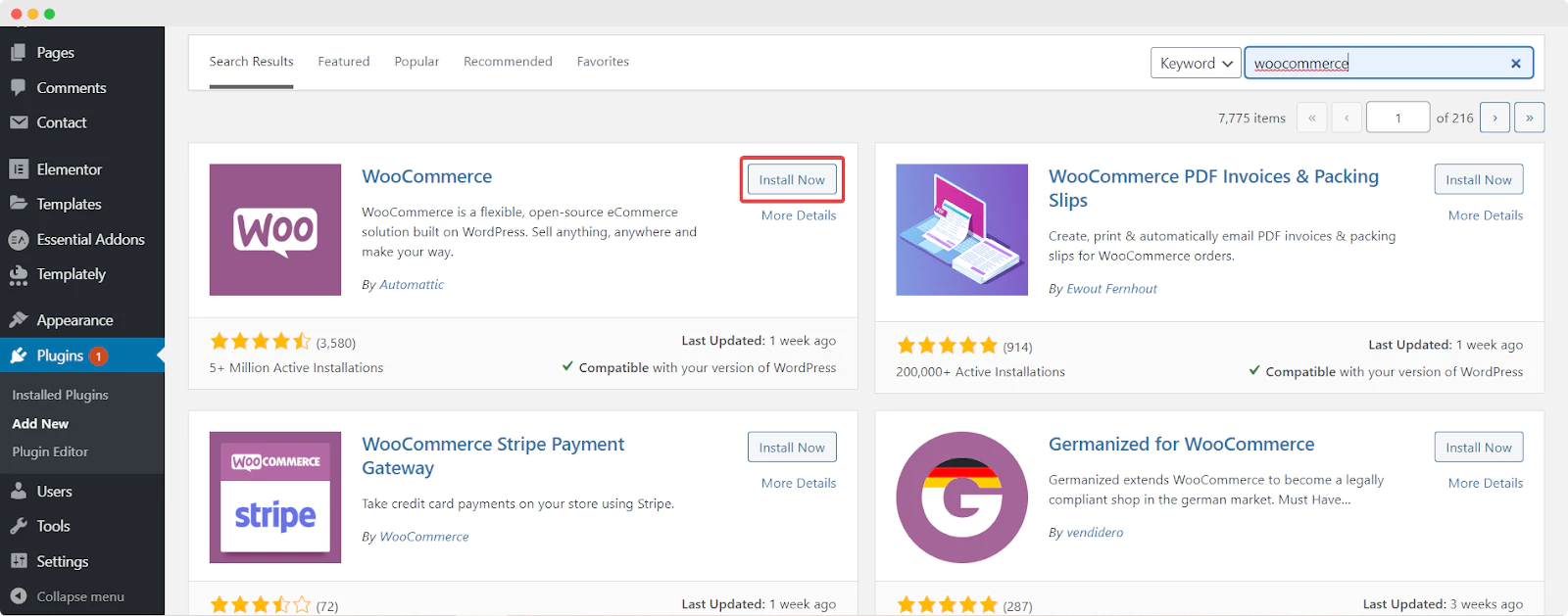The image size is (1568, 616).
Task: Click the purple Woo plugin thumbnail
Action: (x=275, y=230)
